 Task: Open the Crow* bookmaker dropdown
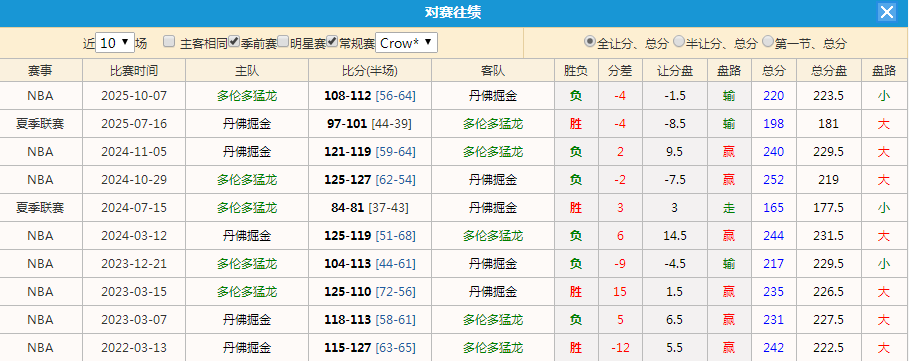click(406, 43)
